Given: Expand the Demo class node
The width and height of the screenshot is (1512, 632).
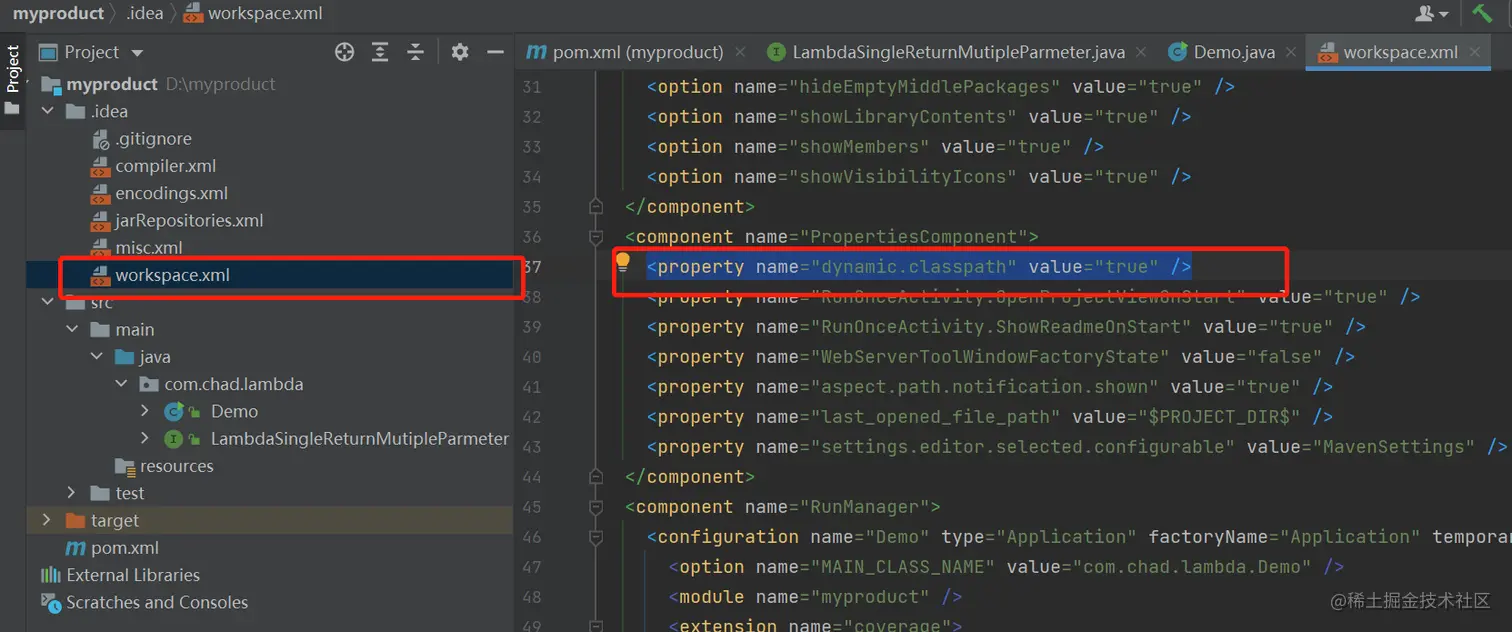Looking at the screenshot, I should click(x=145, y=411).
